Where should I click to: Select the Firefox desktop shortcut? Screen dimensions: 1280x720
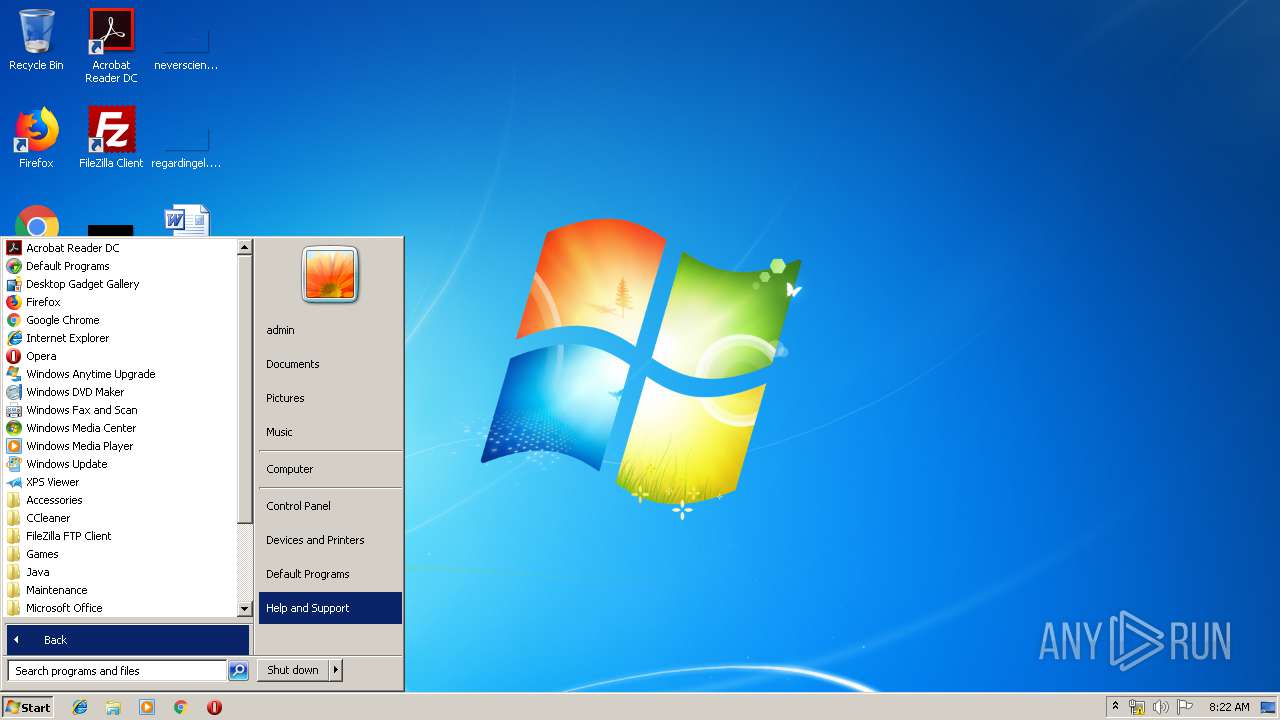[x=36, y=137]
